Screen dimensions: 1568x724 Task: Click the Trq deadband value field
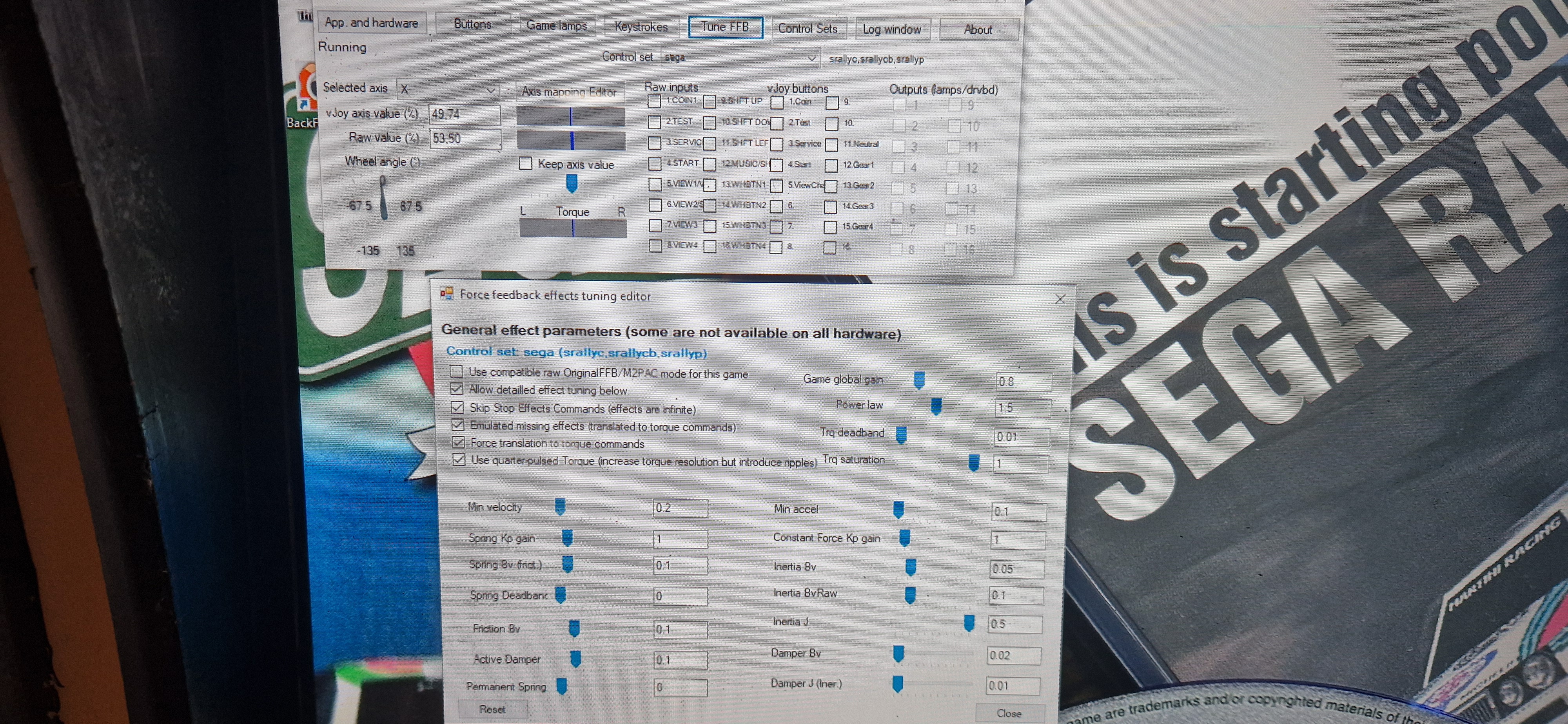pos(1022,436)
